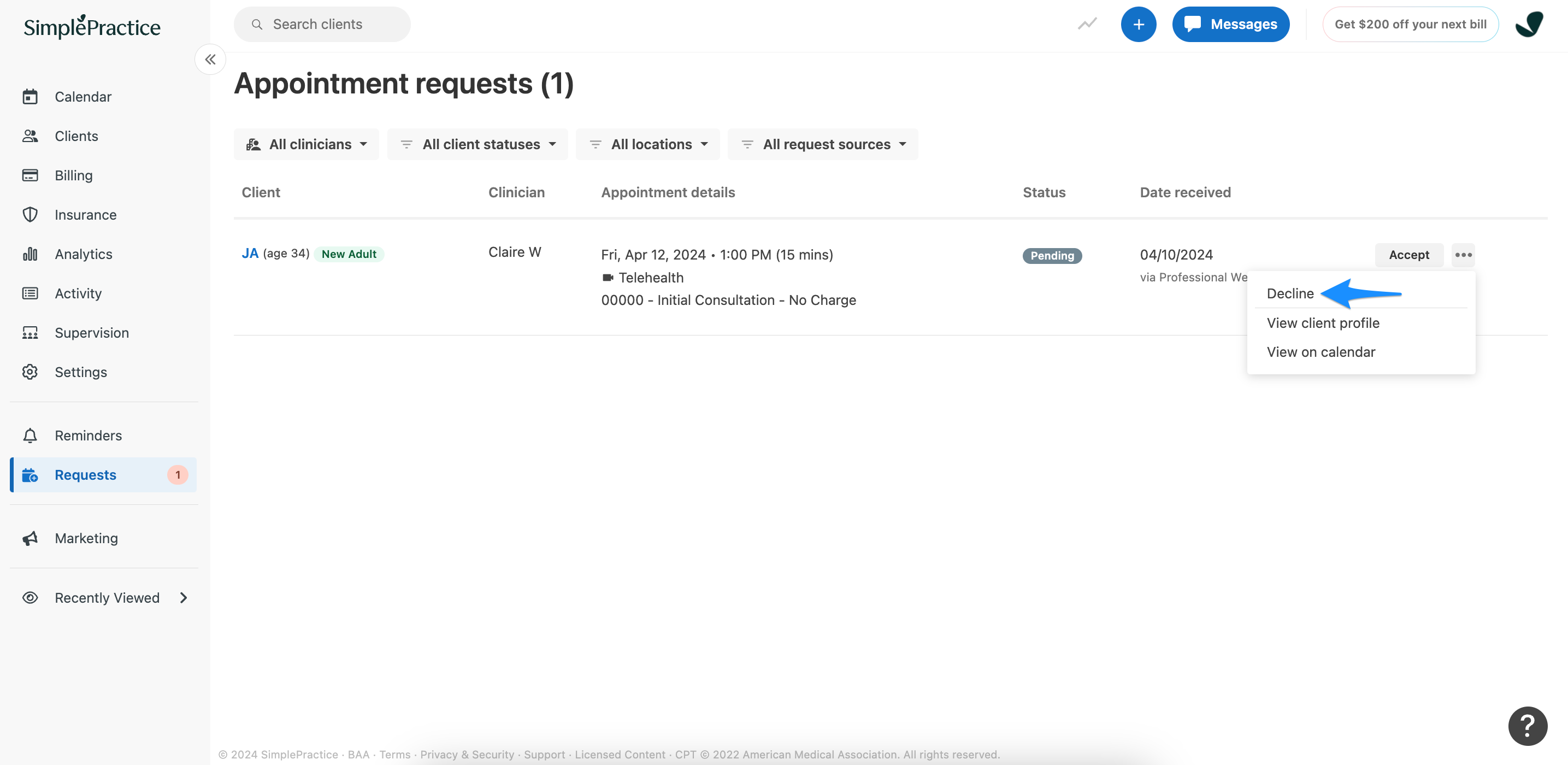Accept the pending appointment request
This screenshot has height=765, width=1568.
(1409, 255)
